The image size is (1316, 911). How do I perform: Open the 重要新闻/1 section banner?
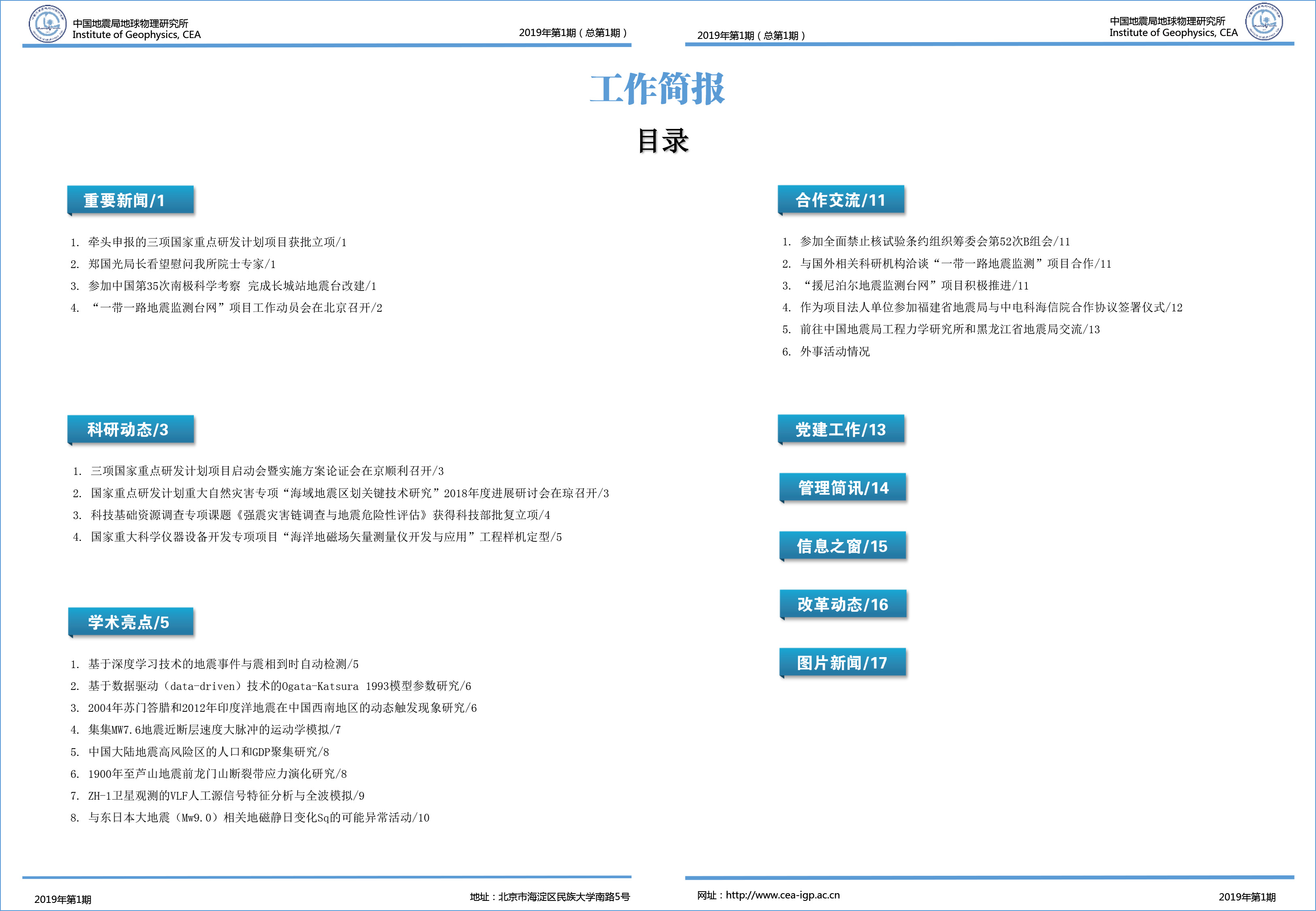[131, 200]
